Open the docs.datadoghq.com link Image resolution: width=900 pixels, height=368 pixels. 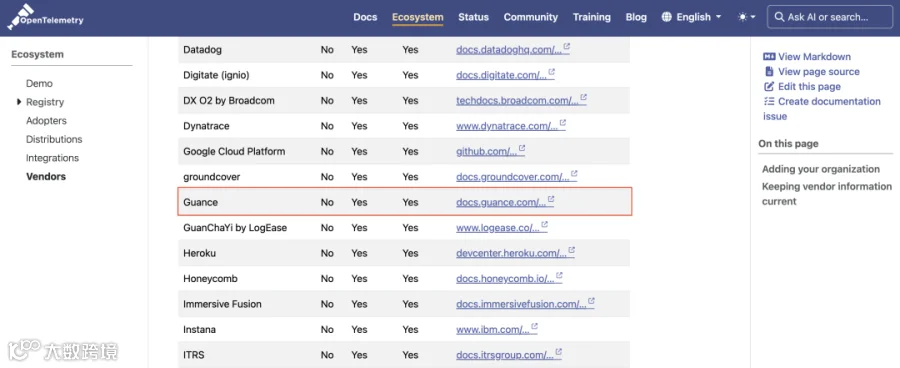coord(509,50)
